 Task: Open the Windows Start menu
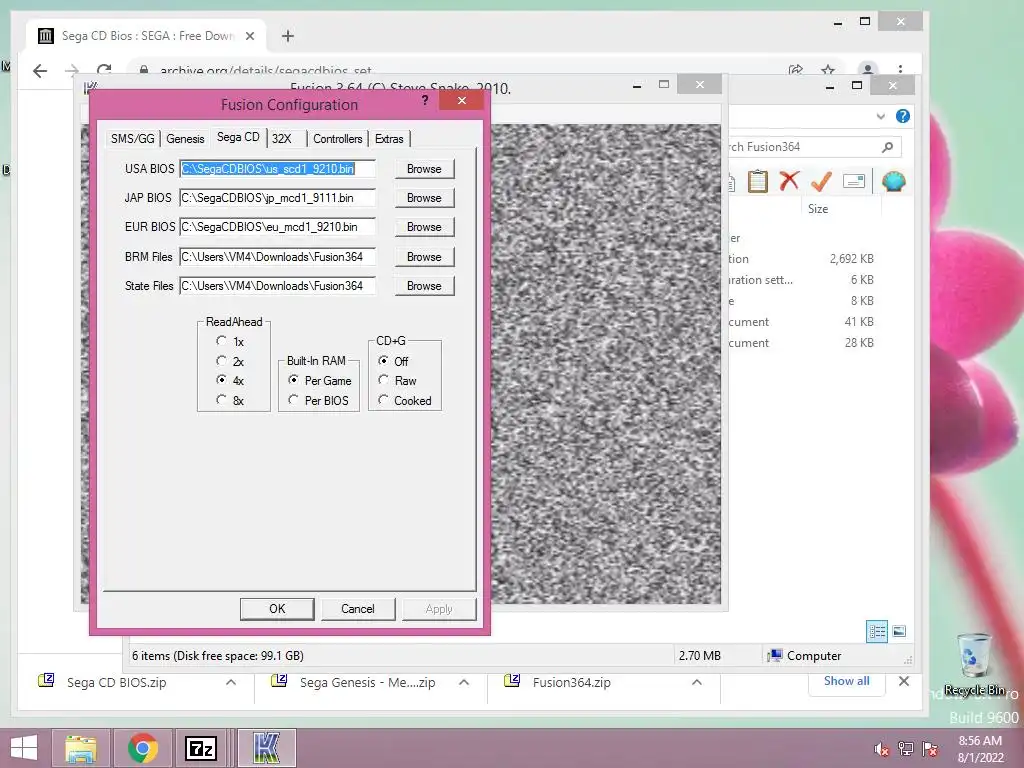tap(24, 748)
